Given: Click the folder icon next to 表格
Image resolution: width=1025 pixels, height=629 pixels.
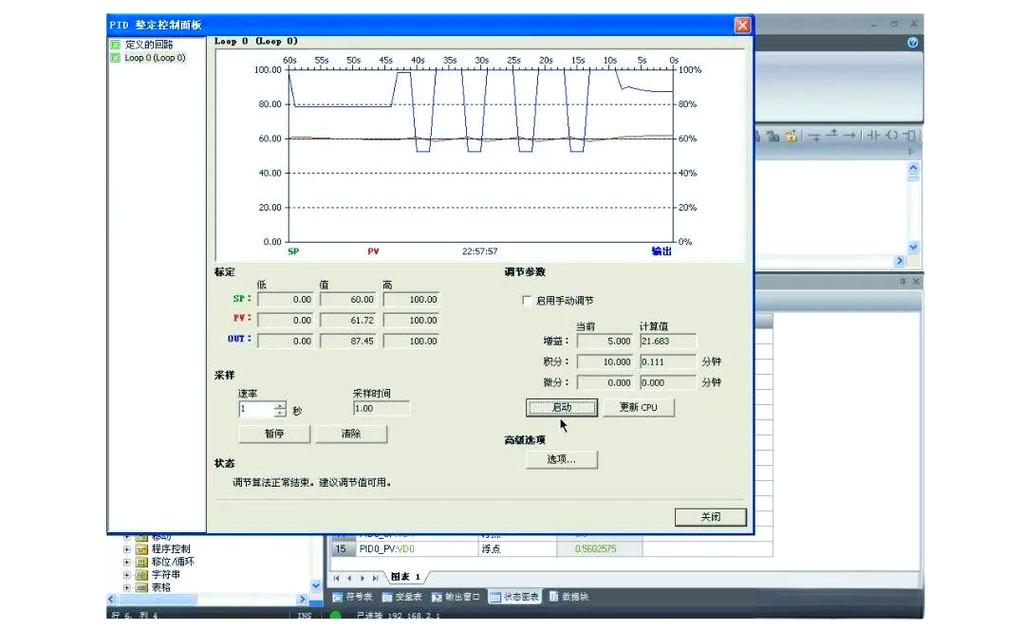Looking at the screenshot, I should coord(142,587).
